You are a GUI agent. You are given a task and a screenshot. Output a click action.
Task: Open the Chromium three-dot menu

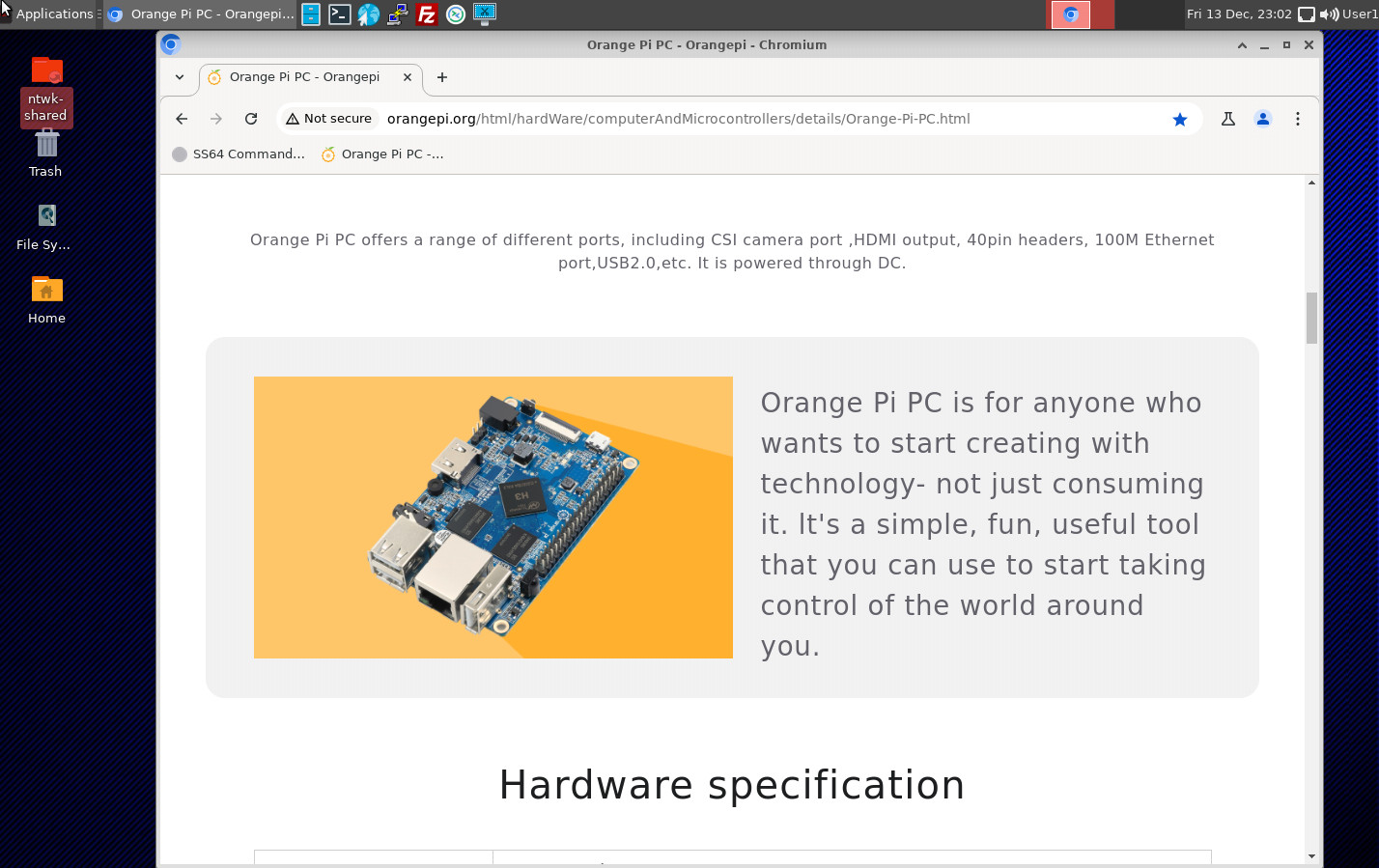pyautogui.click(x=1298, y=119)
